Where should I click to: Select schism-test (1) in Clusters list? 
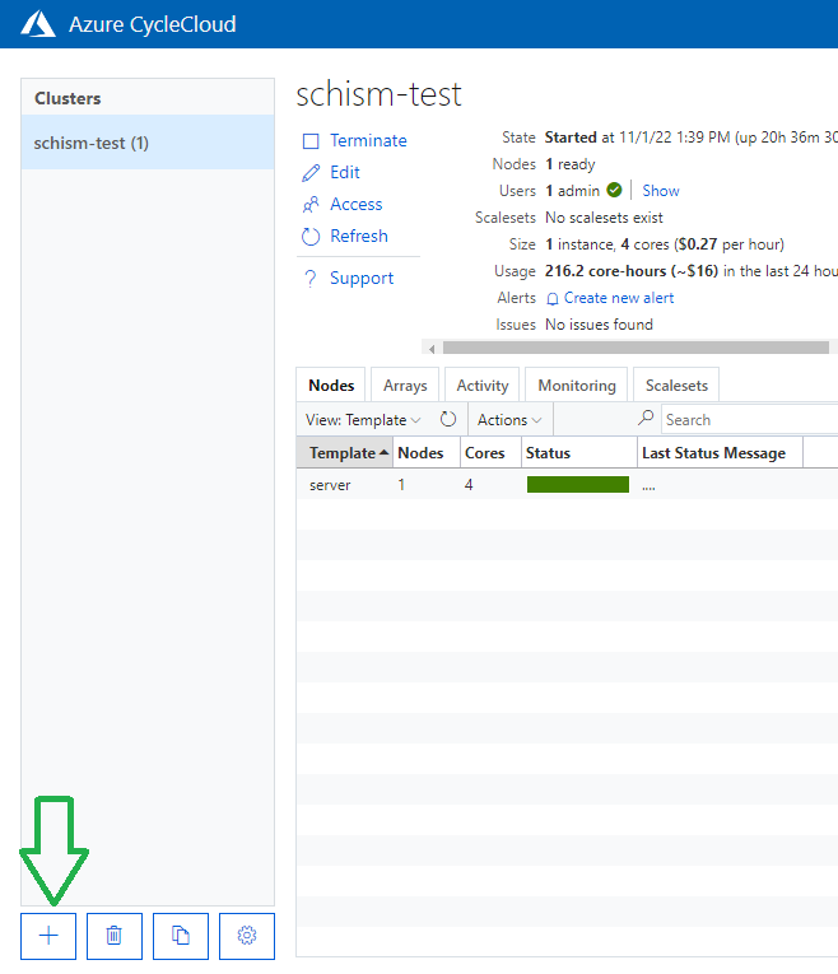pos(148,143)
